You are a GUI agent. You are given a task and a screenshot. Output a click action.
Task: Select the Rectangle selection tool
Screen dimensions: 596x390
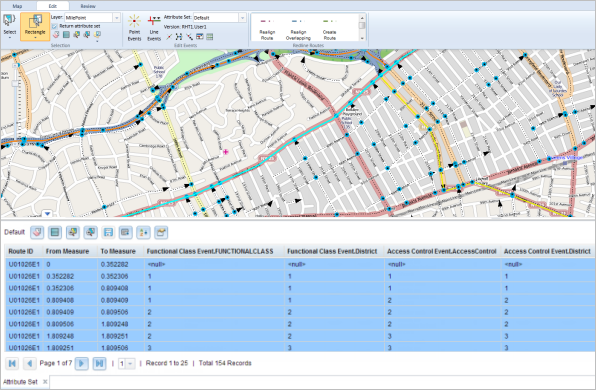click(x=35, y=26)
